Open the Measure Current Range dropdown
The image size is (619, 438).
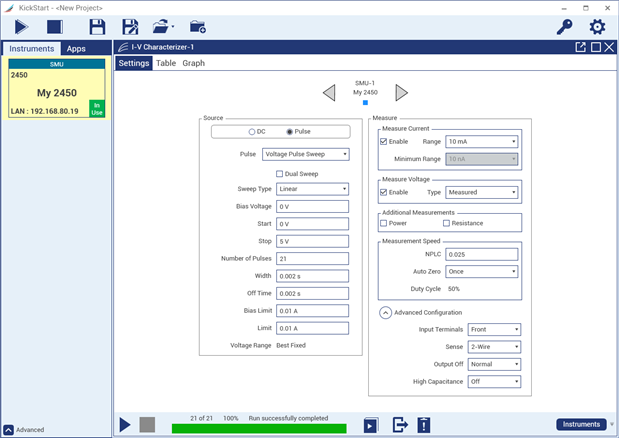[x=482, y=142]
